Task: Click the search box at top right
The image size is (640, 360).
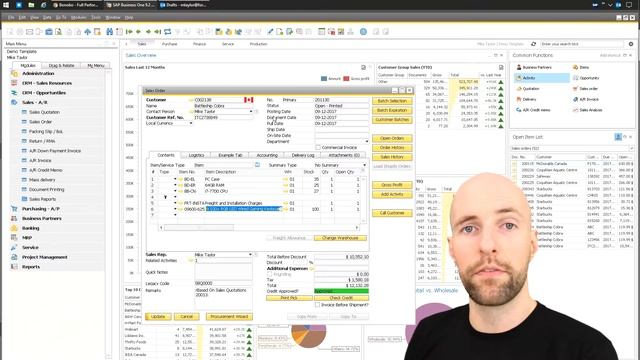Action: click(582, 44)
